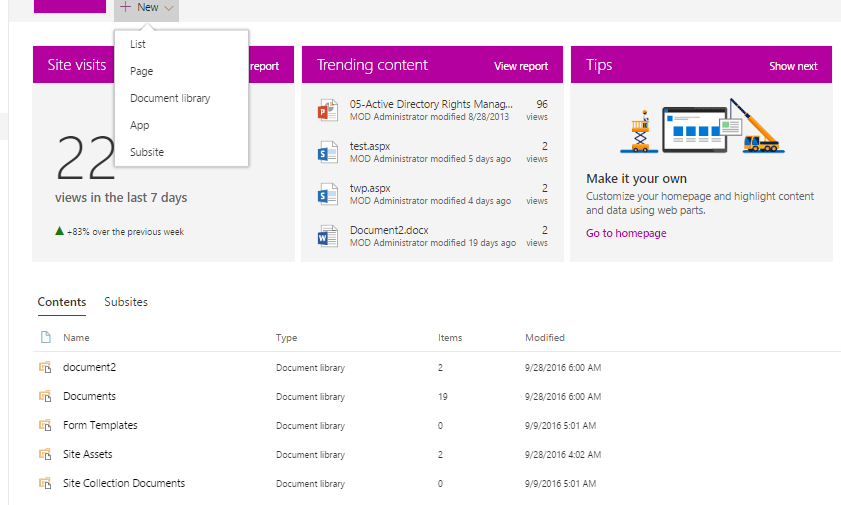Click the library icon next to Form Templates
Viewport: 841px width, 505px height.
tap(45, 426)
